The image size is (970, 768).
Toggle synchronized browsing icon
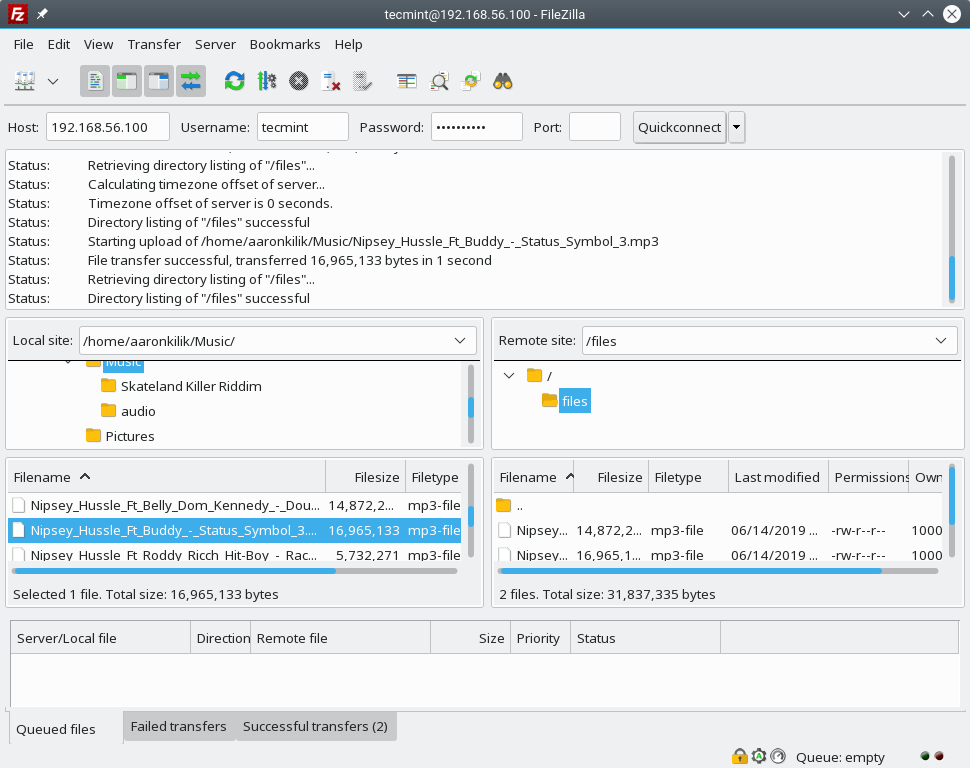[470, 81]
